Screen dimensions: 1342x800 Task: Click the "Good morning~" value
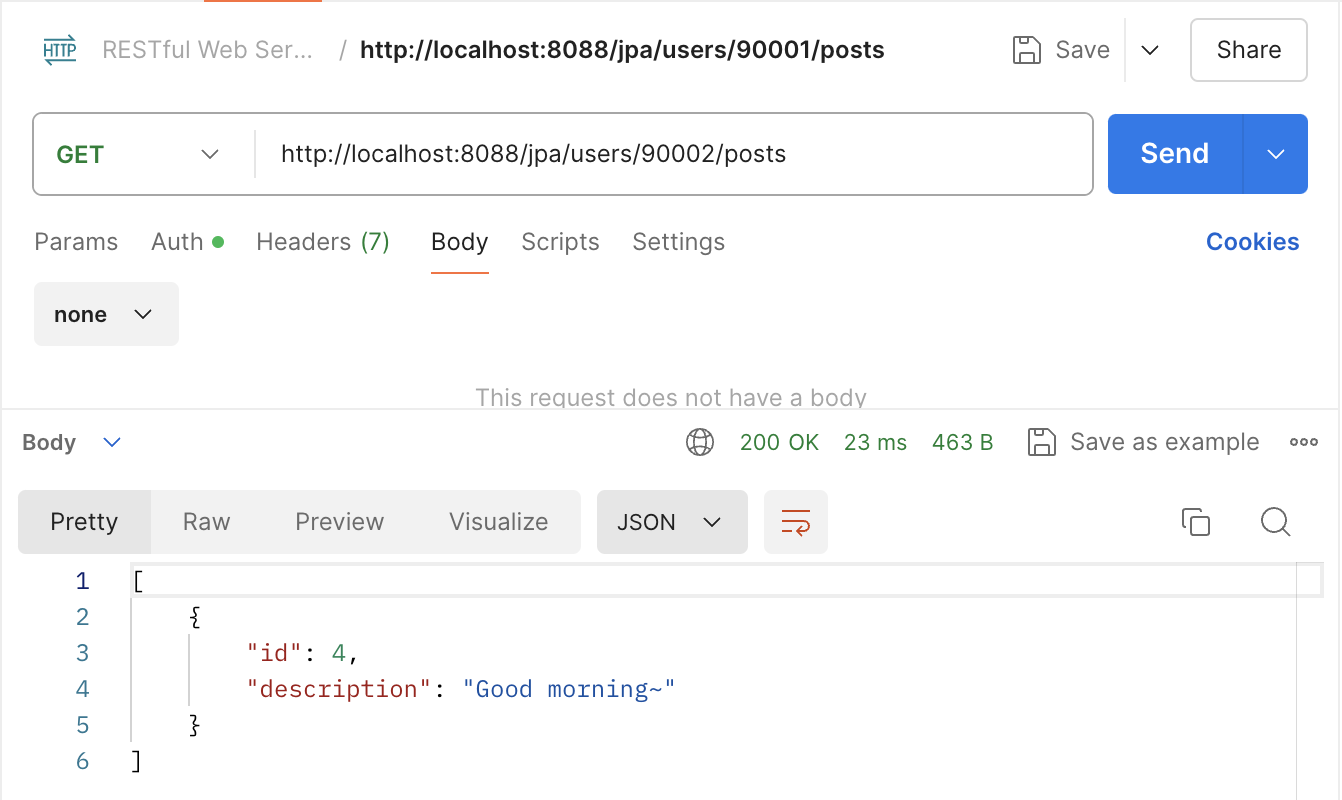(x=569, y=689)
